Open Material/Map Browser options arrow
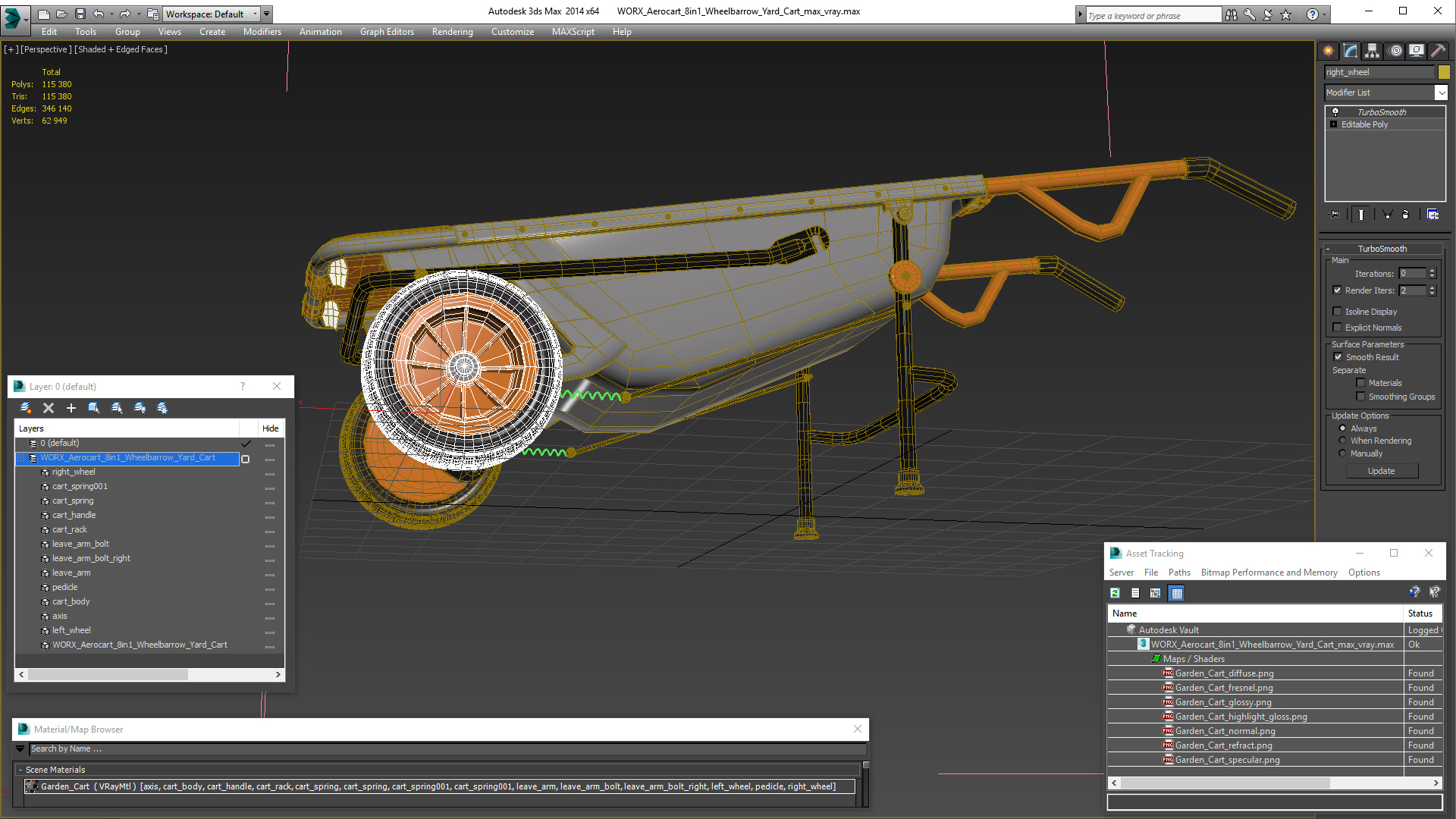 (20, 748)
